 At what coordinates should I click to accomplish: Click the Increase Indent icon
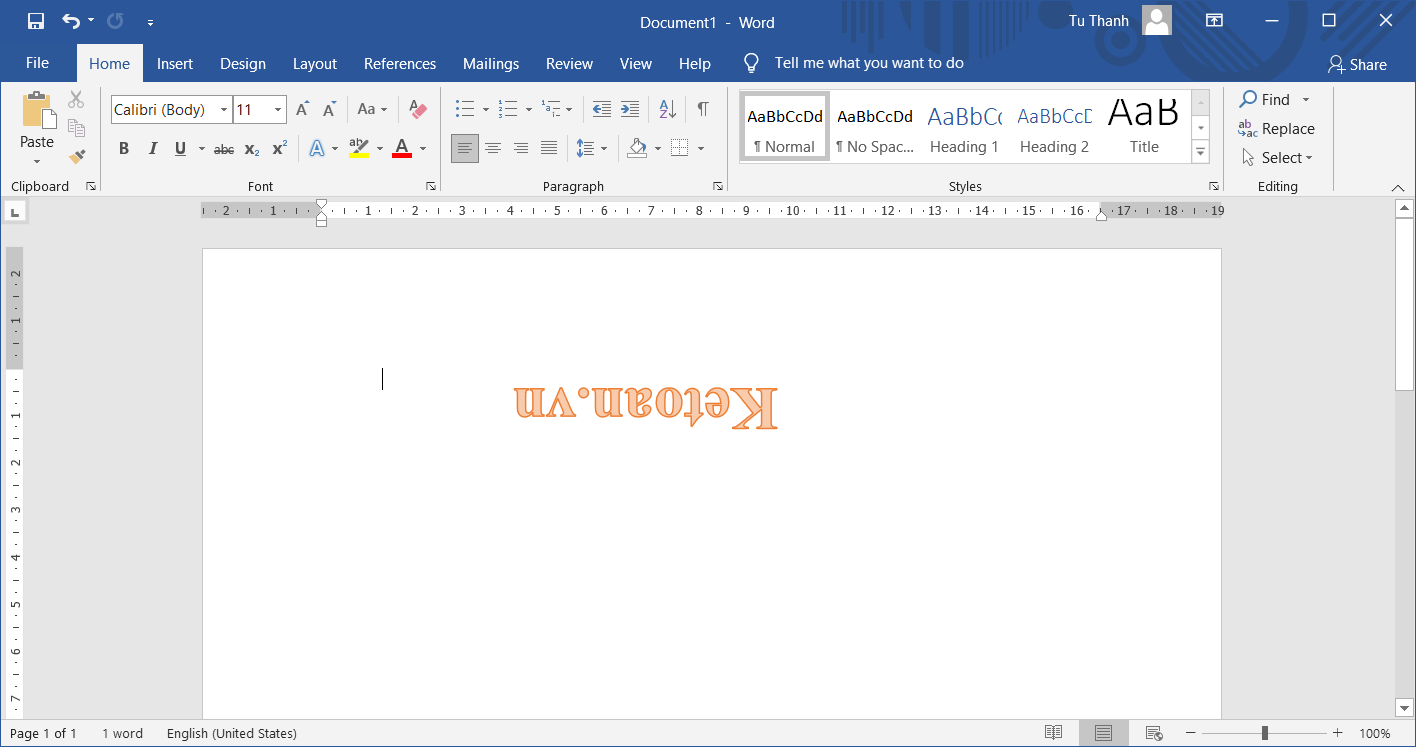pos(630,109)
